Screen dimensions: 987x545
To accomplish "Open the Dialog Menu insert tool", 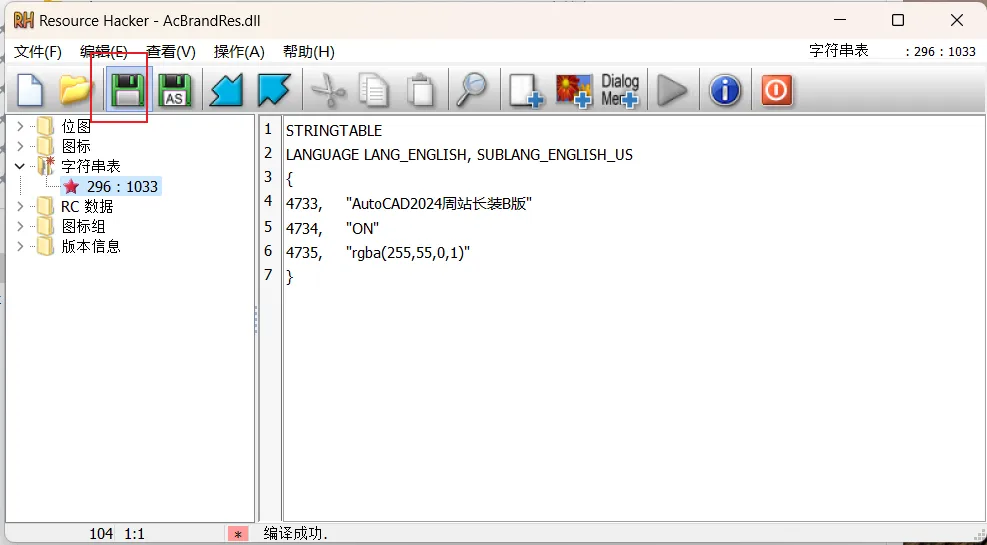I will [x=620, y=91].
